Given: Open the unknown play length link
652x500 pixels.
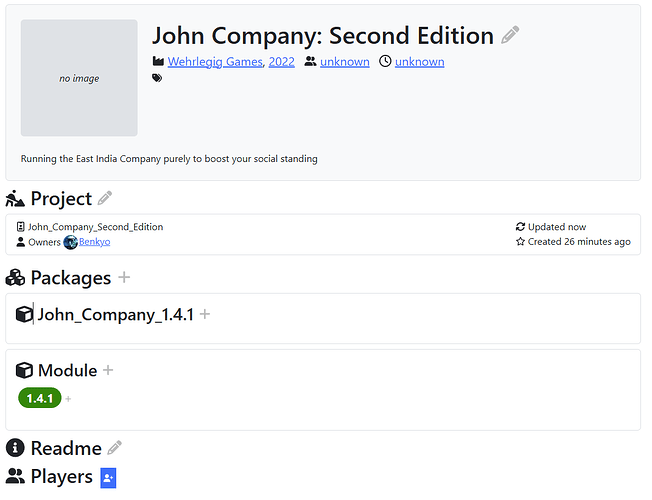Looking at the screenshot, I should 419,62.
